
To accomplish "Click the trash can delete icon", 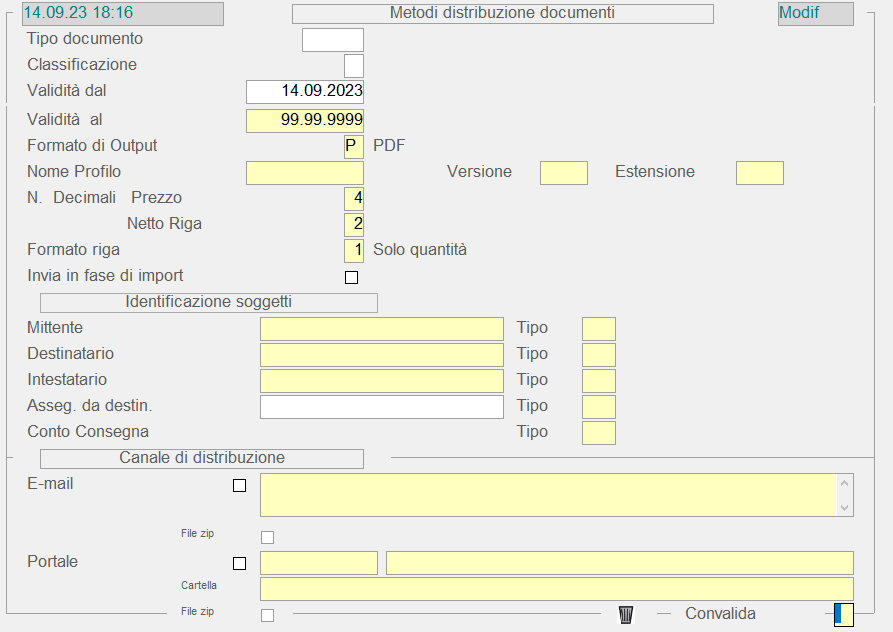I will pyautogui.click(x=626, y=614).
